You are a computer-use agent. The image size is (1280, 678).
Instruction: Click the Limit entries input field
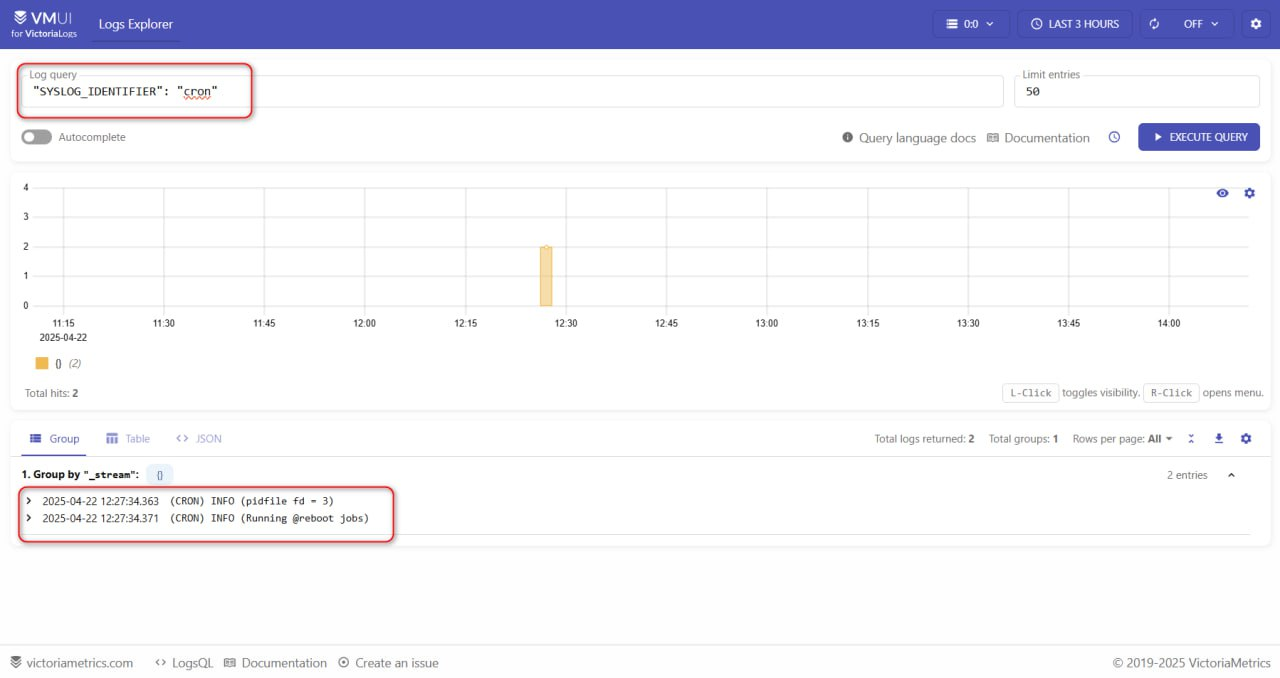[x=1136, y=91]
